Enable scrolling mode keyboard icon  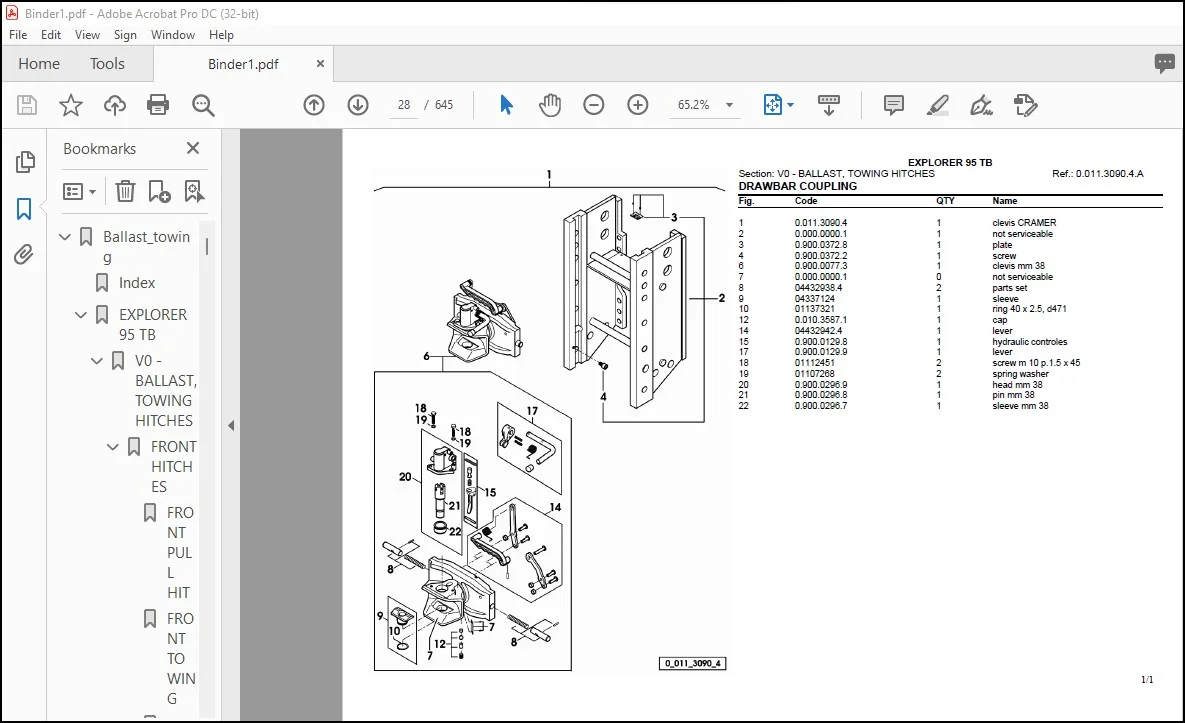[x=829, y=105]
